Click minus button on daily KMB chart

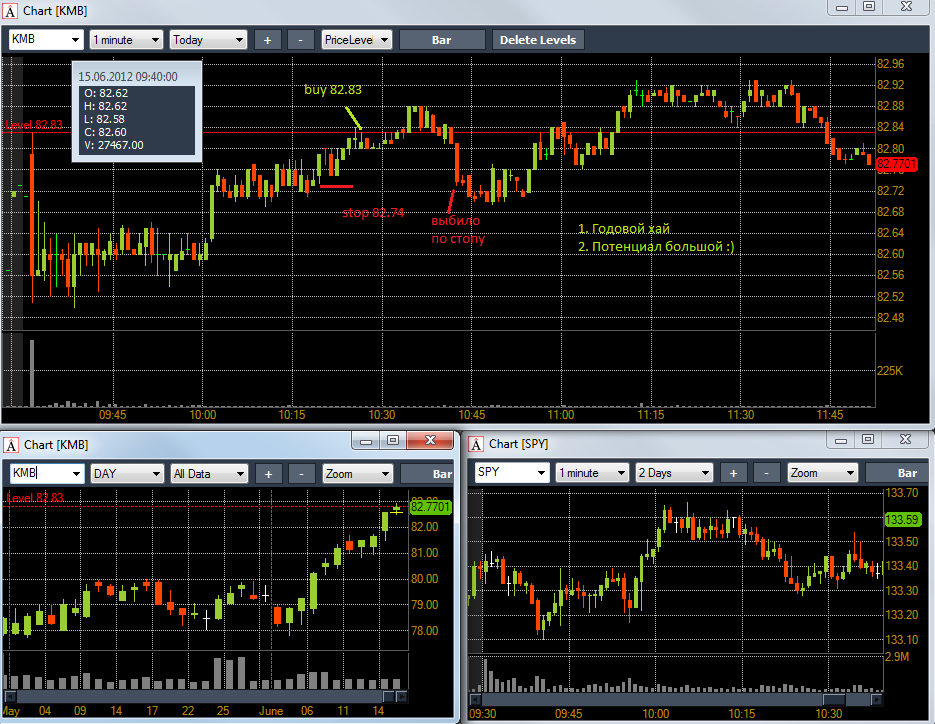tap(302, 474)
